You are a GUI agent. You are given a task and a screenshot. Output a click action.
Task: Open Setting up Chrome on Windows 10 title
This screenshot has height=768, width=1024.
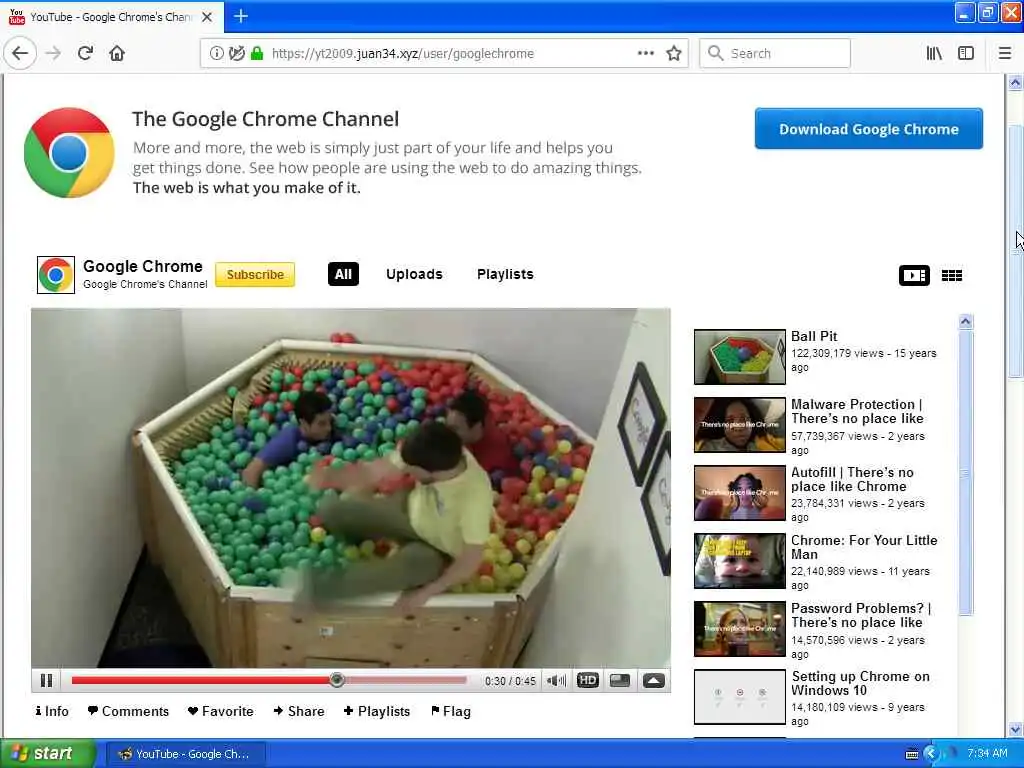coord(860,683)
